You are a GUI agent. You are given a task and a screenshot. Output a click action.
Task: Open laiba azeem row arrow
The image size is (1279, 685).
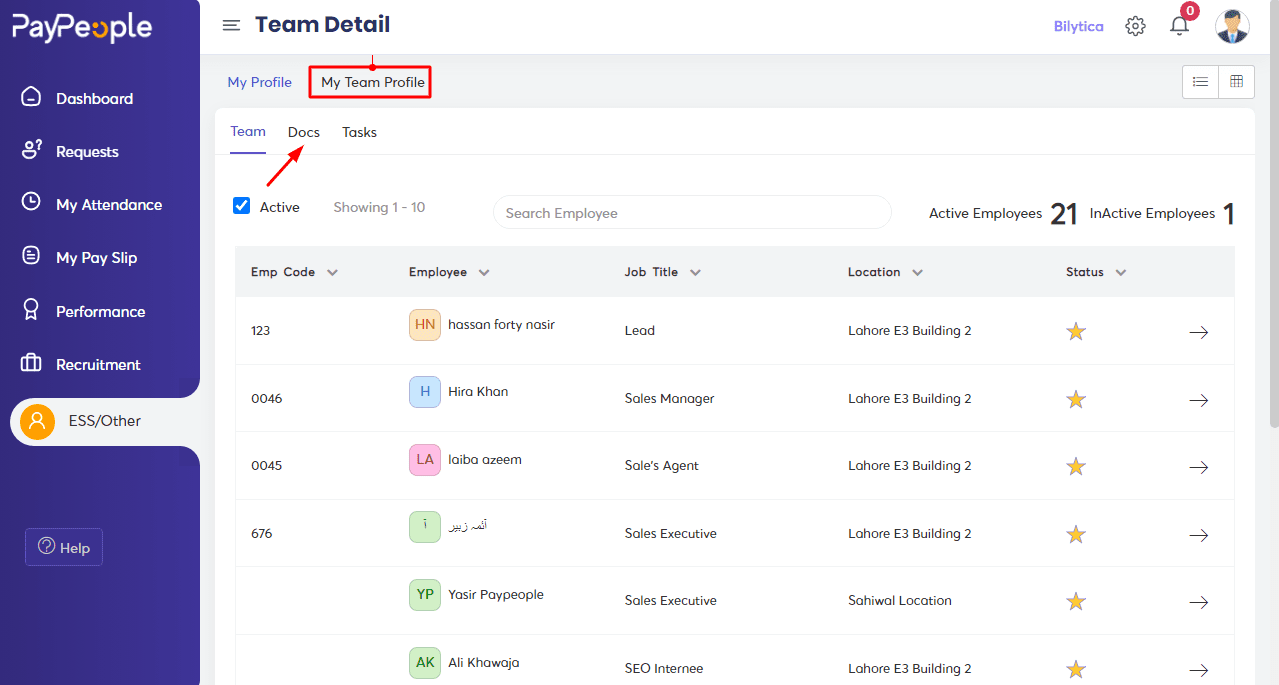pyautogui.click(x=1198, y=467)
